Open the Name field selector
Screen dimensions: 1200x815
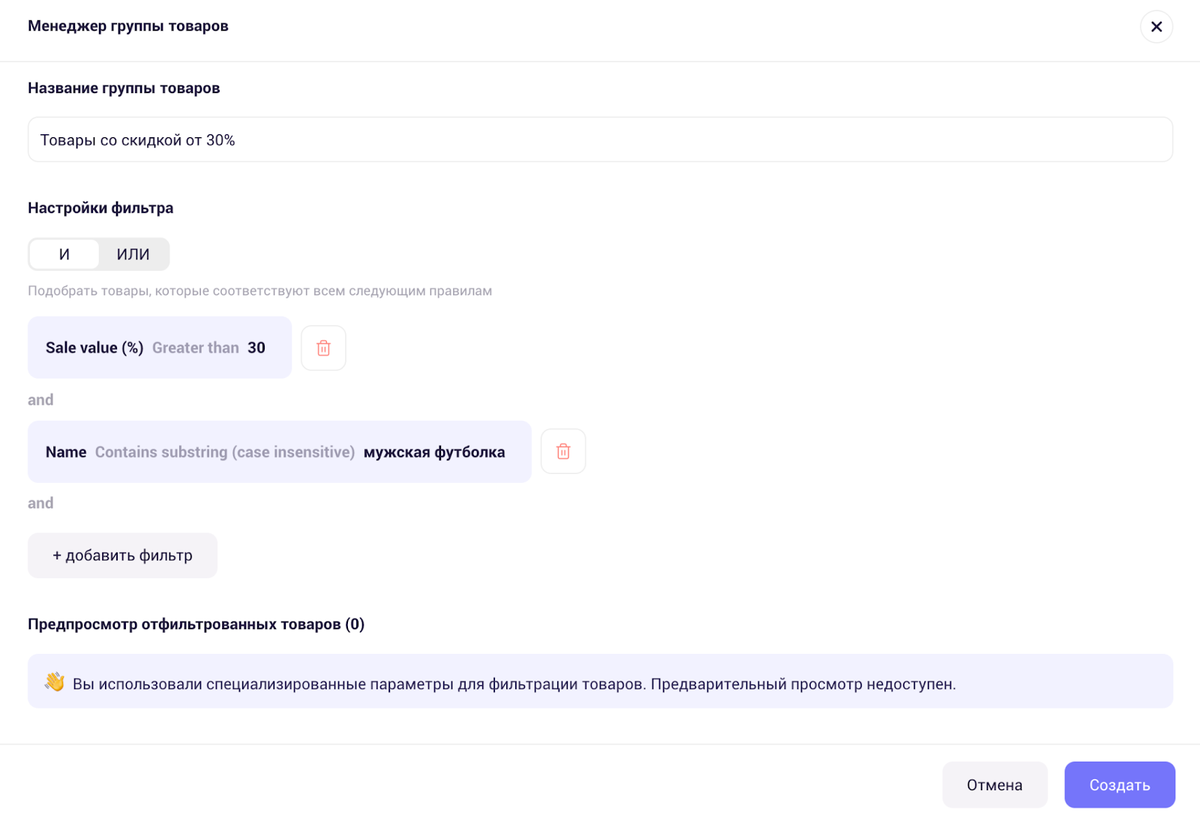pos(66,452)
